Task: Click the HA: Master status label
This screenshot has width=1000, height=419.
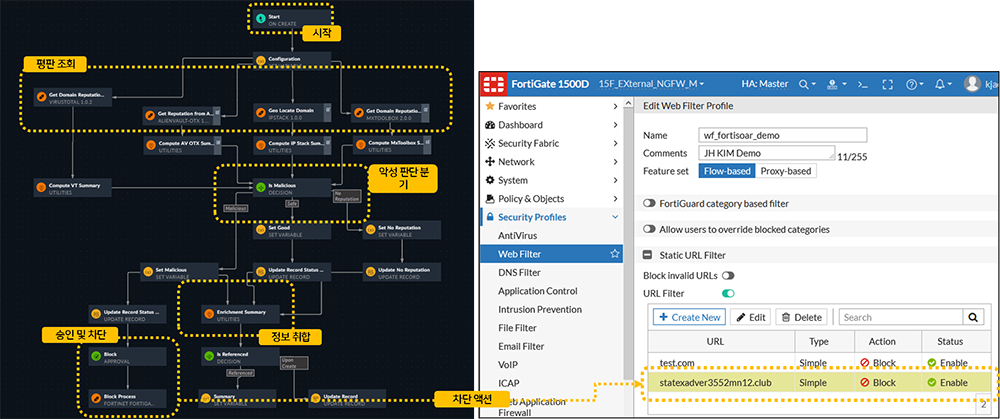Action: tap(765, 84)
